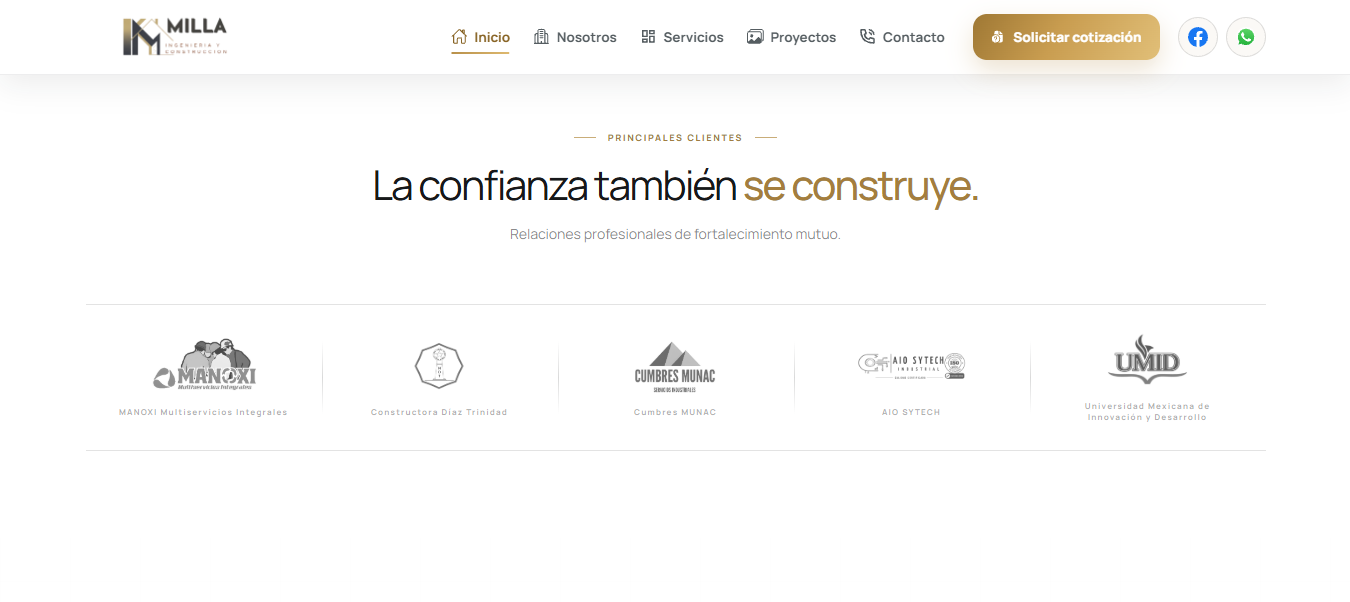Click the building icon beside Nosotros
Image resolution: width=1350 pixels, height=602 pixels.
[x=541, y=37]
